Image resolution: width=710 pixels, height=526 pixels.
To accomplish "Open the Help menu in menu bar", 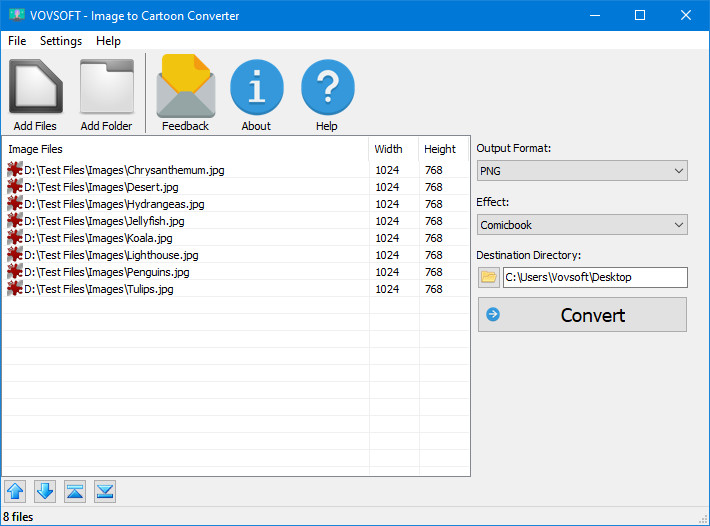I will click(x=108, y=41).
